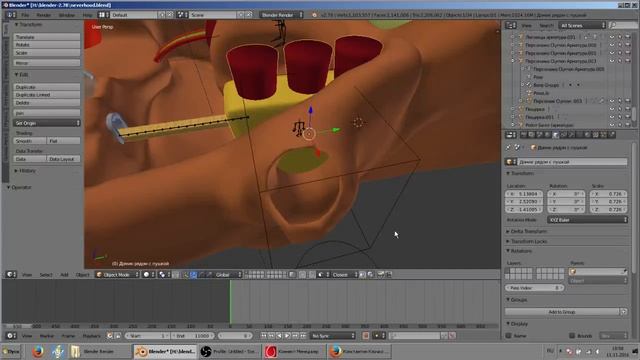
Task: Click the Mirror button
Action: click(x=47, y=63)
